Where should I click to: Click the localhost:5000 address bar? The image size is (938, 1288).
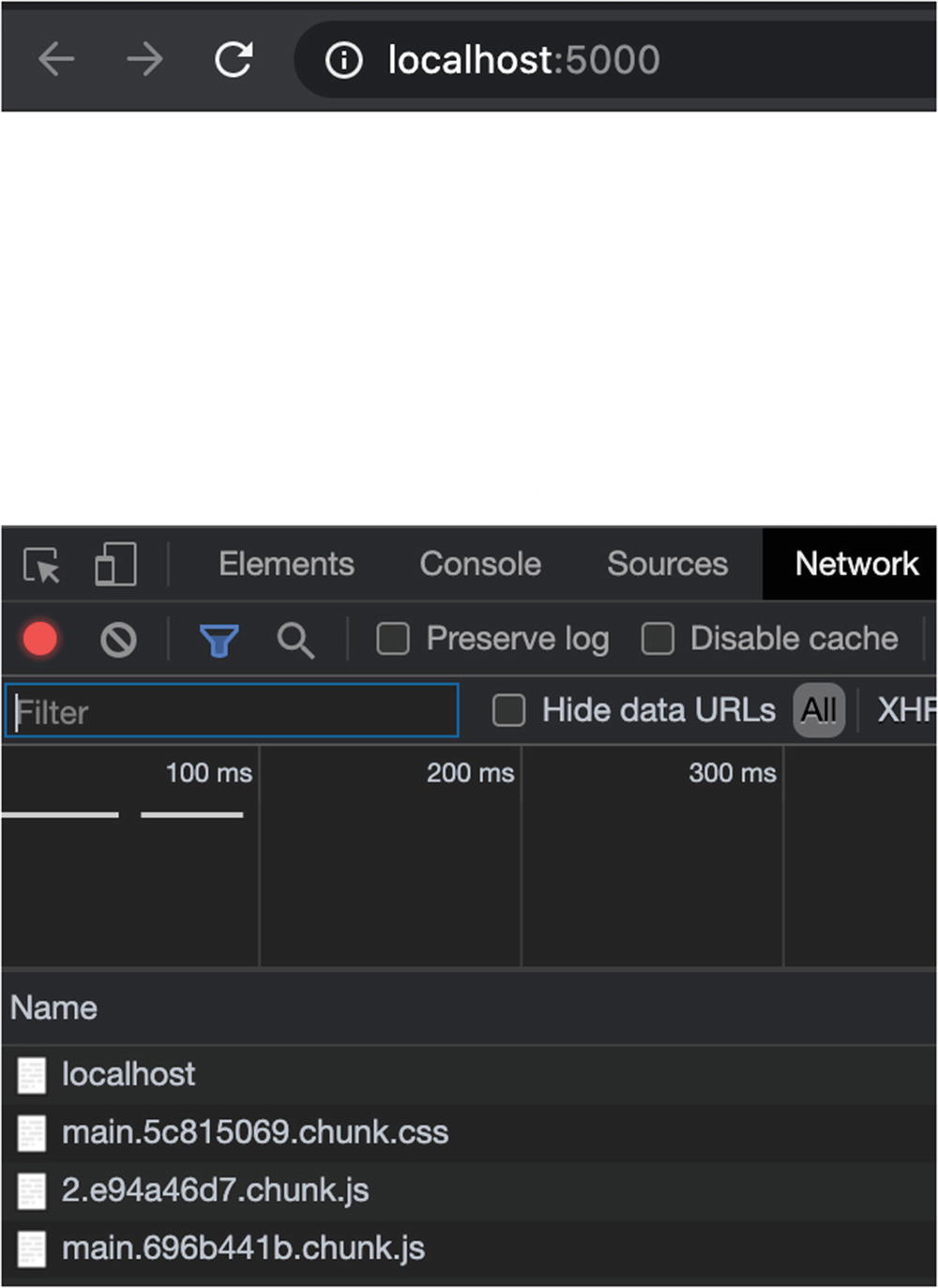(523, 61)
